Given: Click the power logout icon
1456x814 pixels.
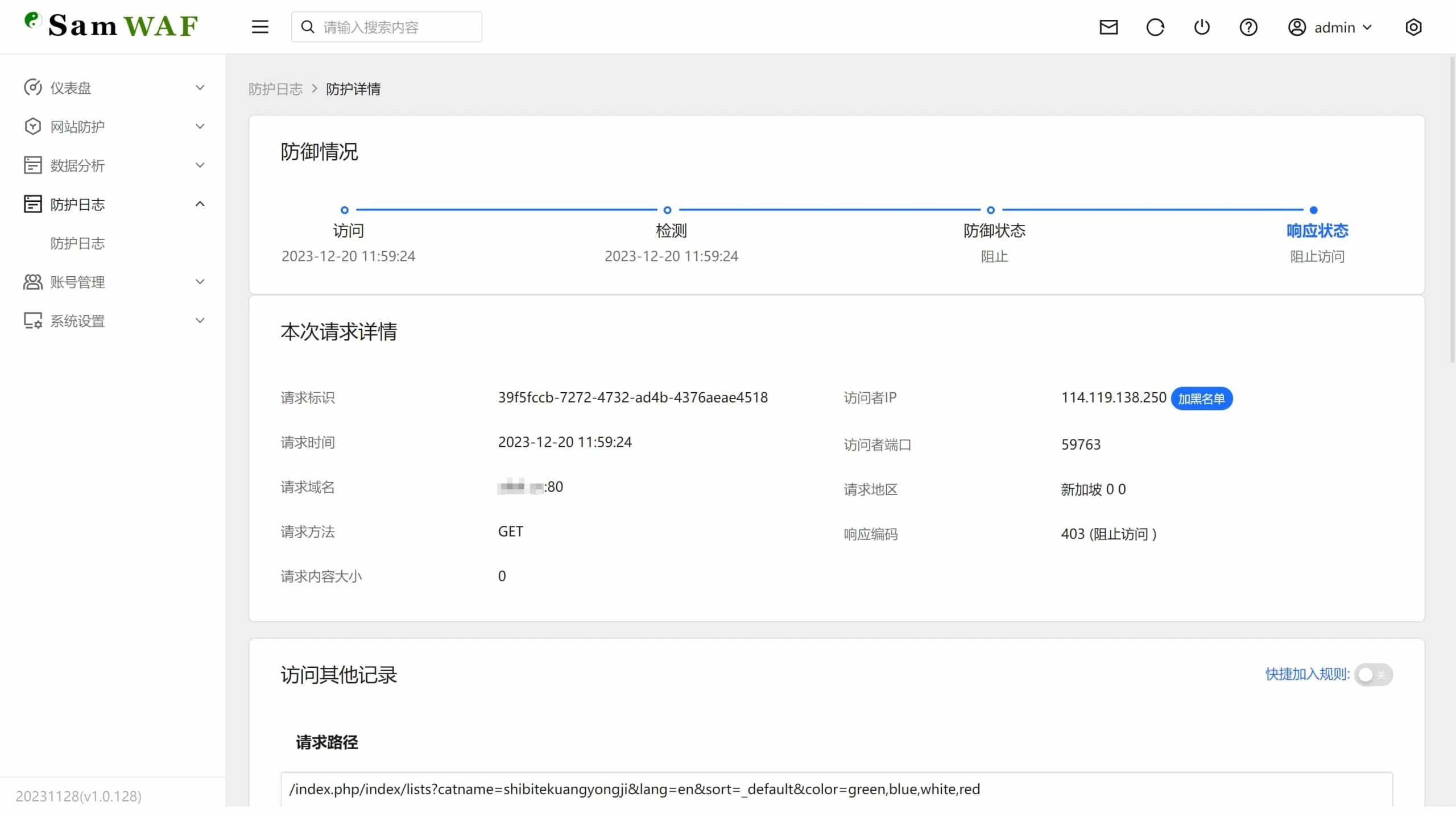Looking at the screenshot, I should pyautogui.click(x=1202, y=27).
